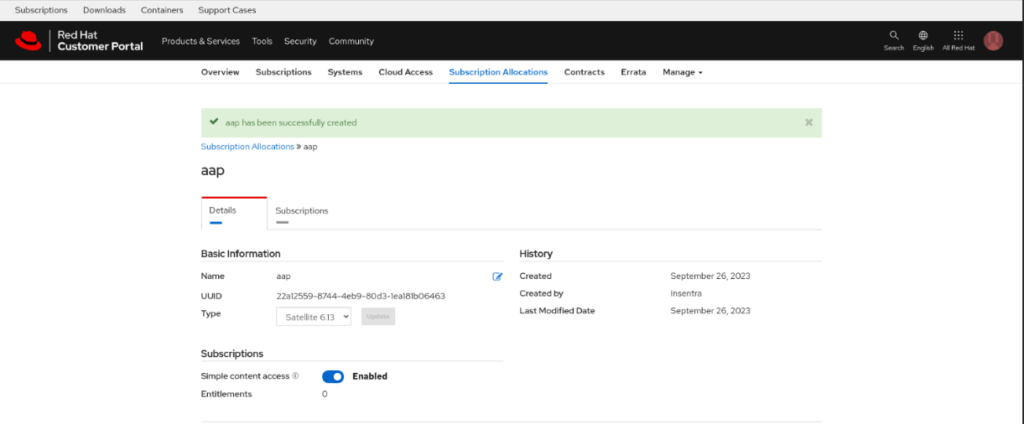Go to the Contracts tab
The image size is (1024, 424).
tap(584, 72)
